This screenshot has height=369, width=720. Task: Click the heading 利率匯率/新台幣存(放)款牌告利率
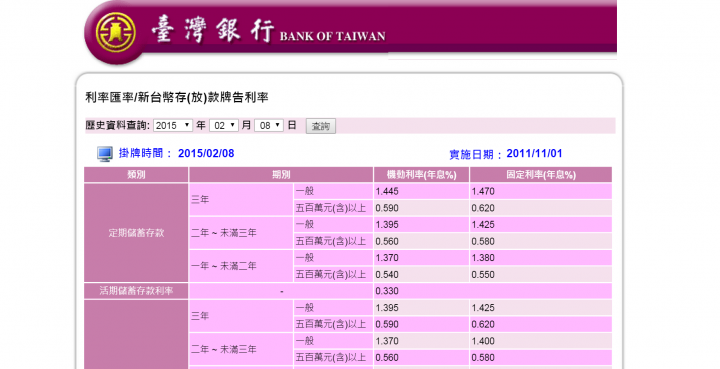pos(177,97)
